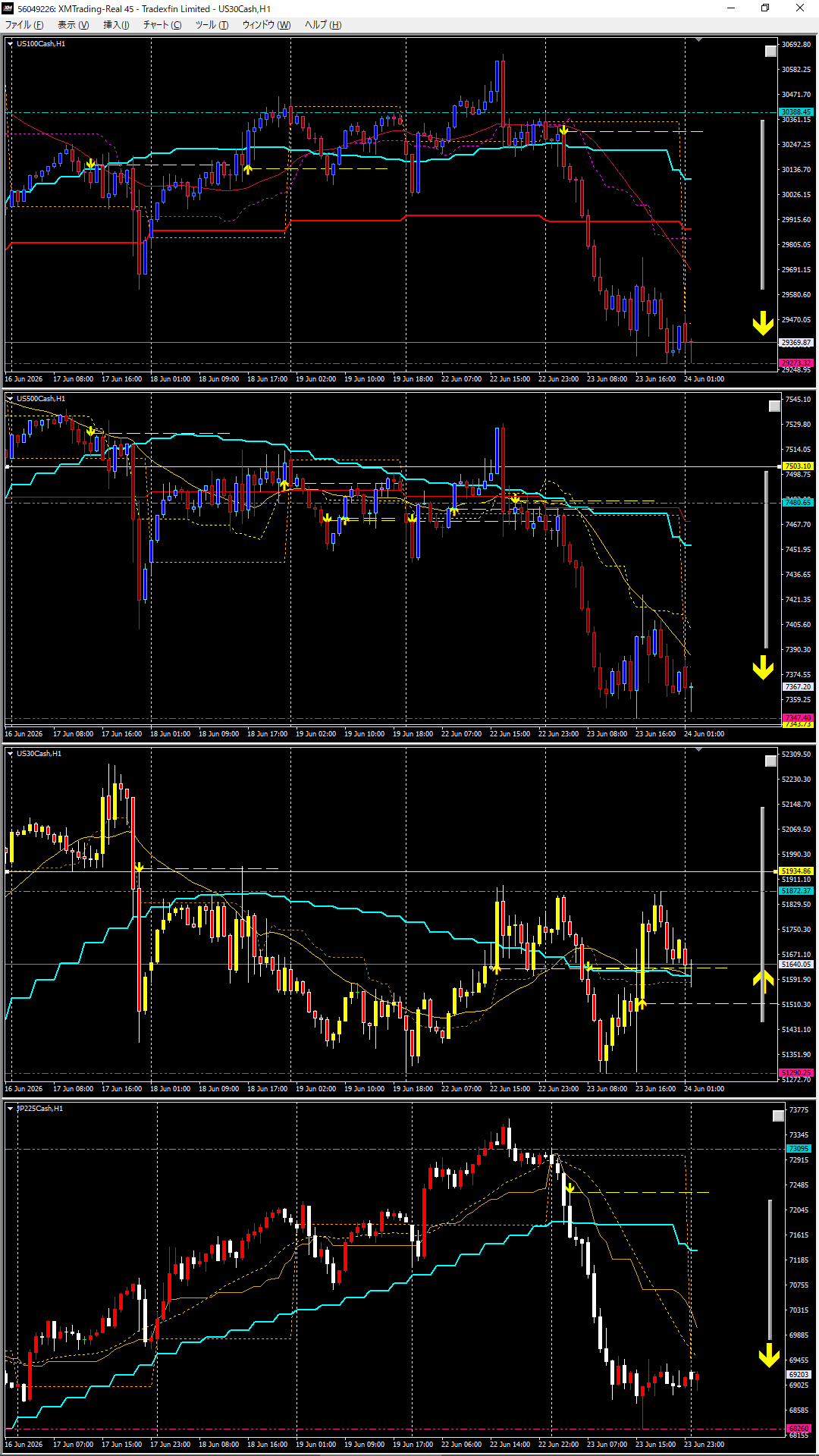The width and height of the screenshot is (819, 1456).
Task: Click the large yellow down arrow in US100Cash chart
Action: point(763,323)
